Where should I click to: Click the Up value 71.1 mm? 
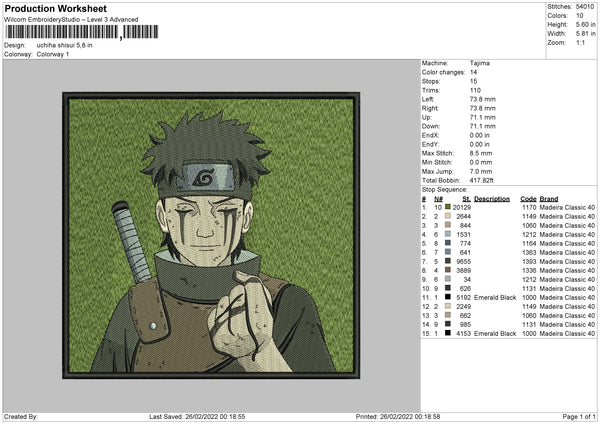point(483,117)
